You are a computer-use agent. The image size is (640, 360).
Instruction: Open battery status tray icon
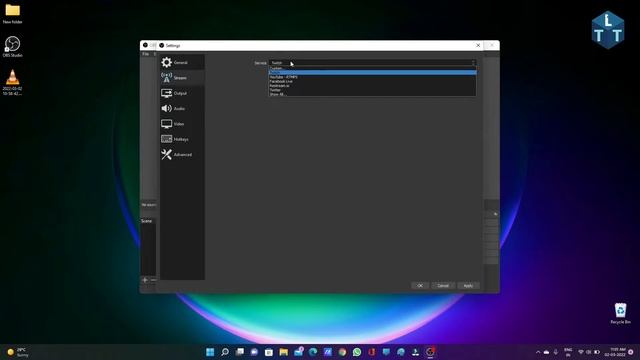(597, 352)
